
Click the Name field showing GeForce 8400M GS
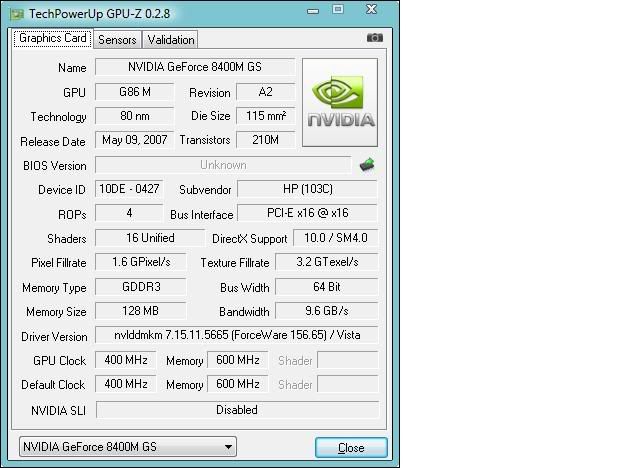(x=195, y=67)
